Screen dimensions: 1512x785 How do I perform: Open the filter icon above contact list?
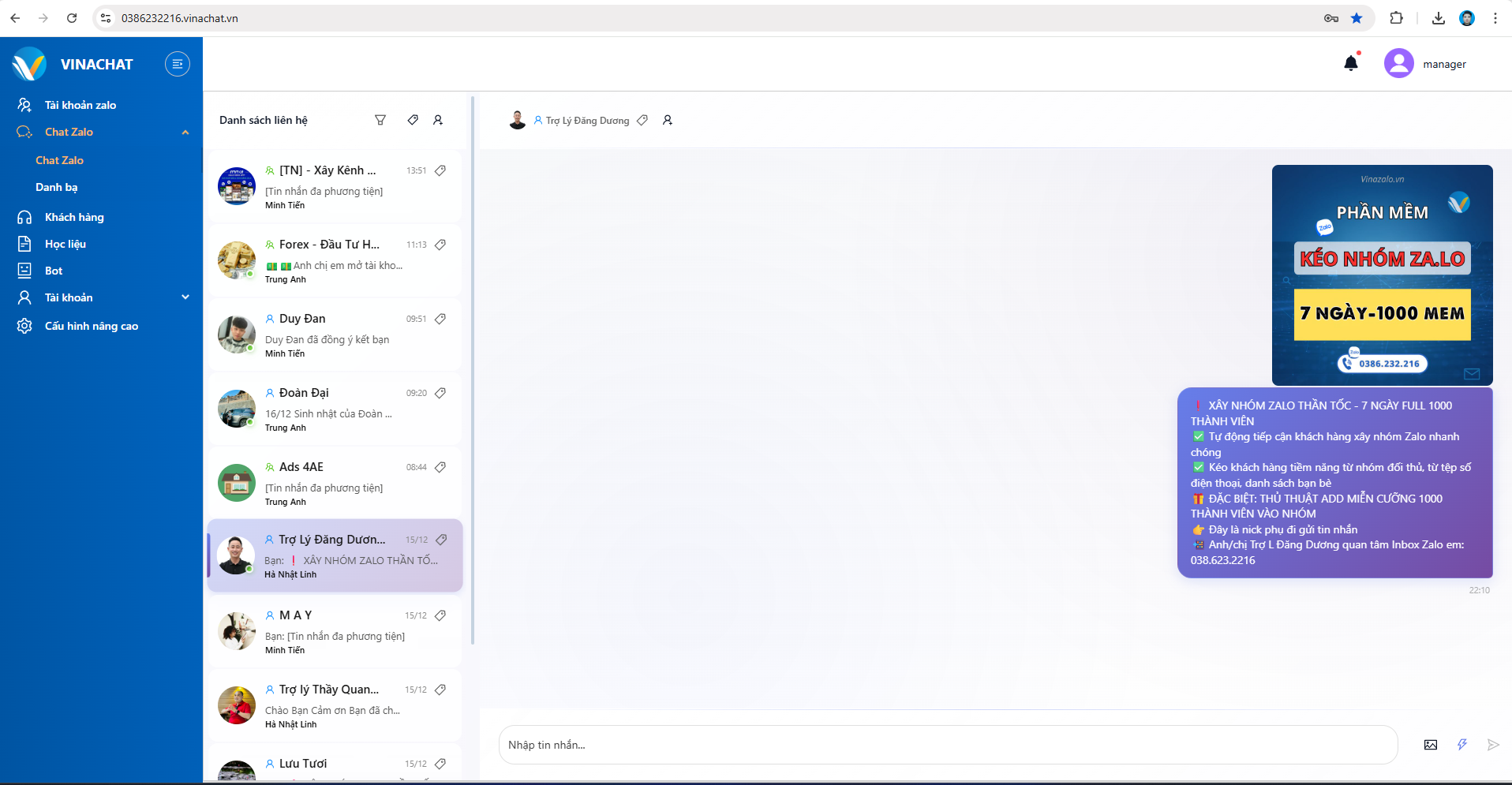pos(381,119)
